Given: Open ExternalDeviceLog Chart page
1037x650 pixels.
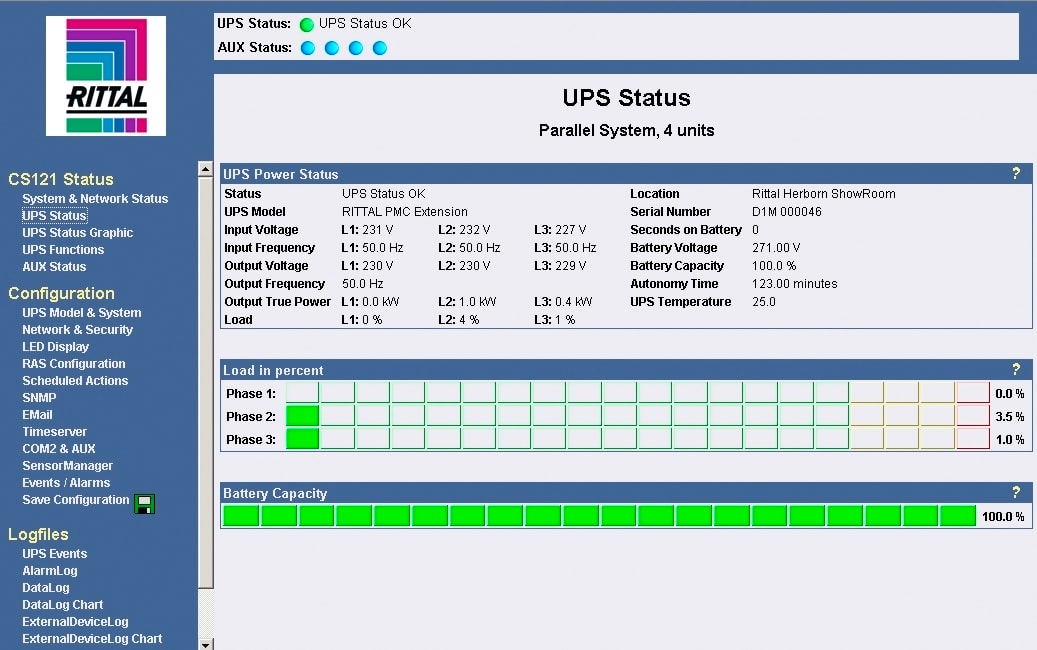Looking at the screenshot, I should [x=92, y=639].
